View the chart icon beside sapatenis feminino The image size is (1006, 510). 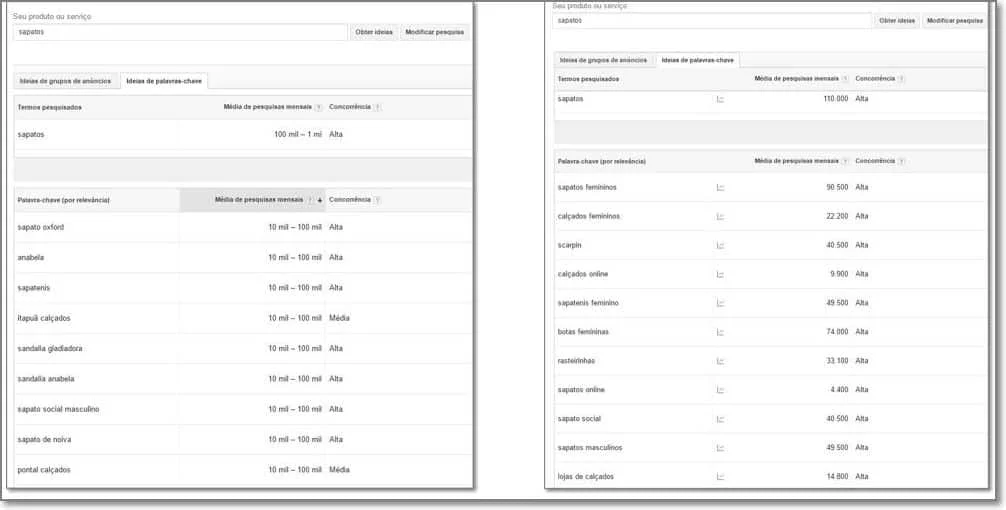(x=720, y=303)
